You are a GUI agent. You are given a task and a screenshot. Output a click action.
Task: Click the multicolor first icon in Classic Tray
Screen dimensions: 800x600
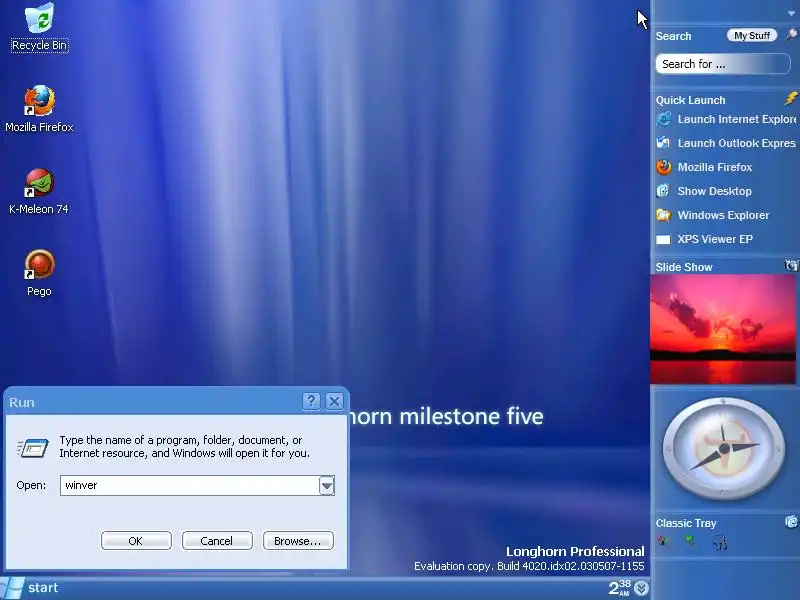tap(663, 541)
